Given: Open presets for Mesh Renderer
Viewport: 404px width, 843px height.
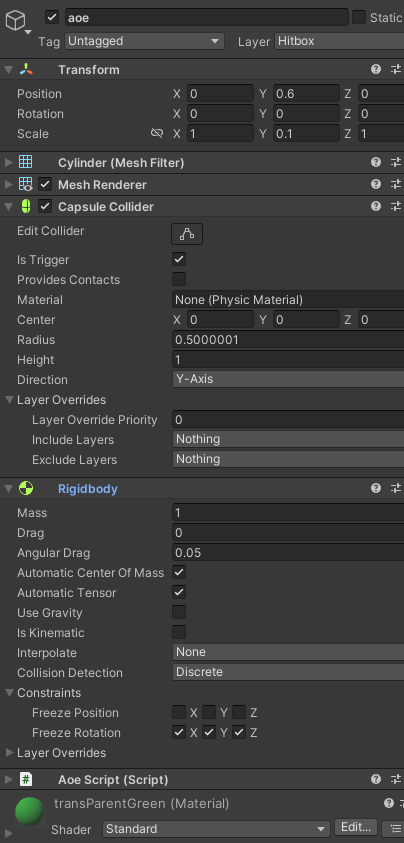Looking at the screenshot, I should point(396,184).
